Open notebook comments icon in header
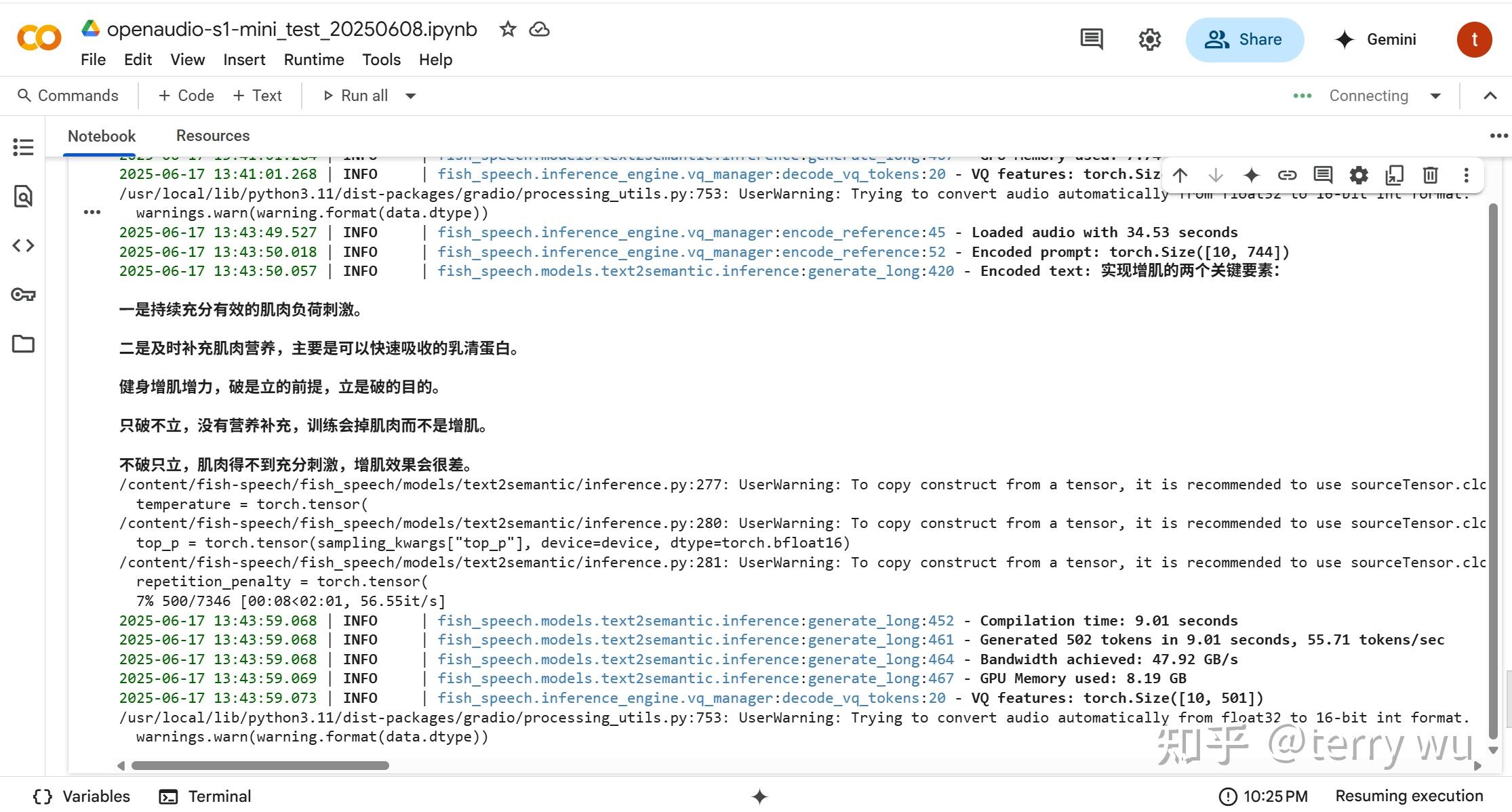The width and height of the screenshot is (1512, 812). [1091, 39]
